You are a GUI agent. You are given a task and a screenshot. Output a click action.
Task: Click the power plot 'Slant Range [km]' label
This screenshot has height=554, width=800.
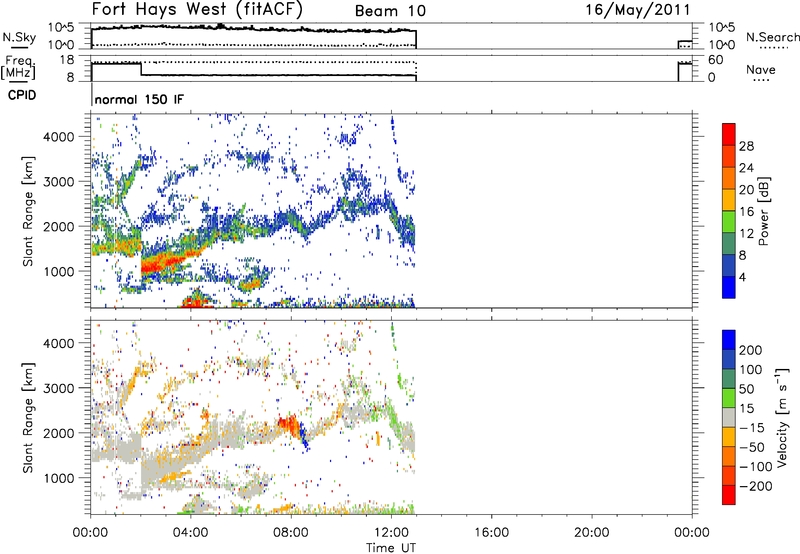[28, 211]
